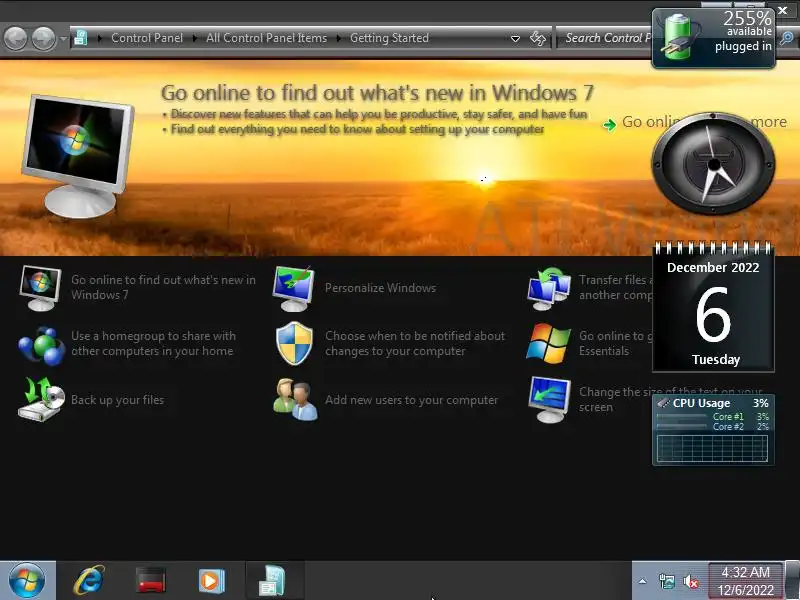Click the address bar refresh button
800x600 pixels.
coord(538,38)
